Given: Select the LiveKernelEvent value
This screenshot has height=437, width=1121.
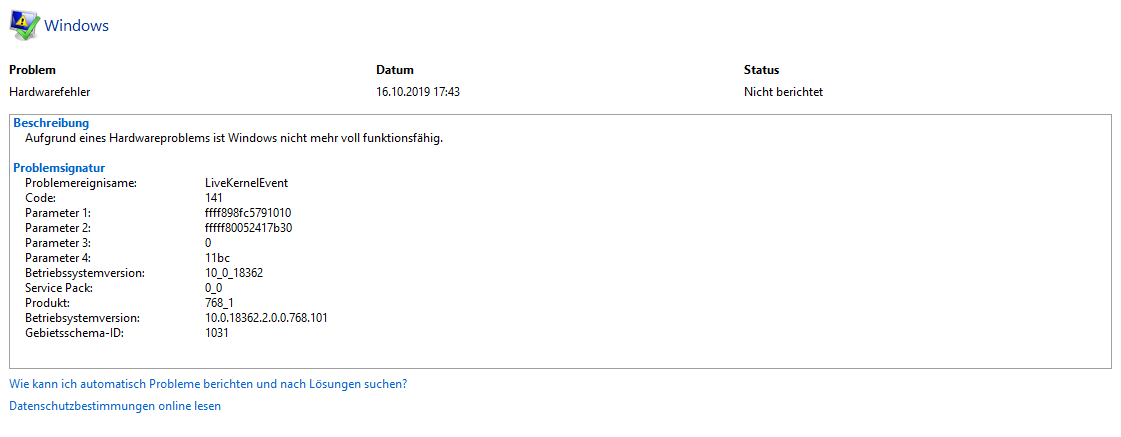Looking at the screenshot, I should [247, 183].
